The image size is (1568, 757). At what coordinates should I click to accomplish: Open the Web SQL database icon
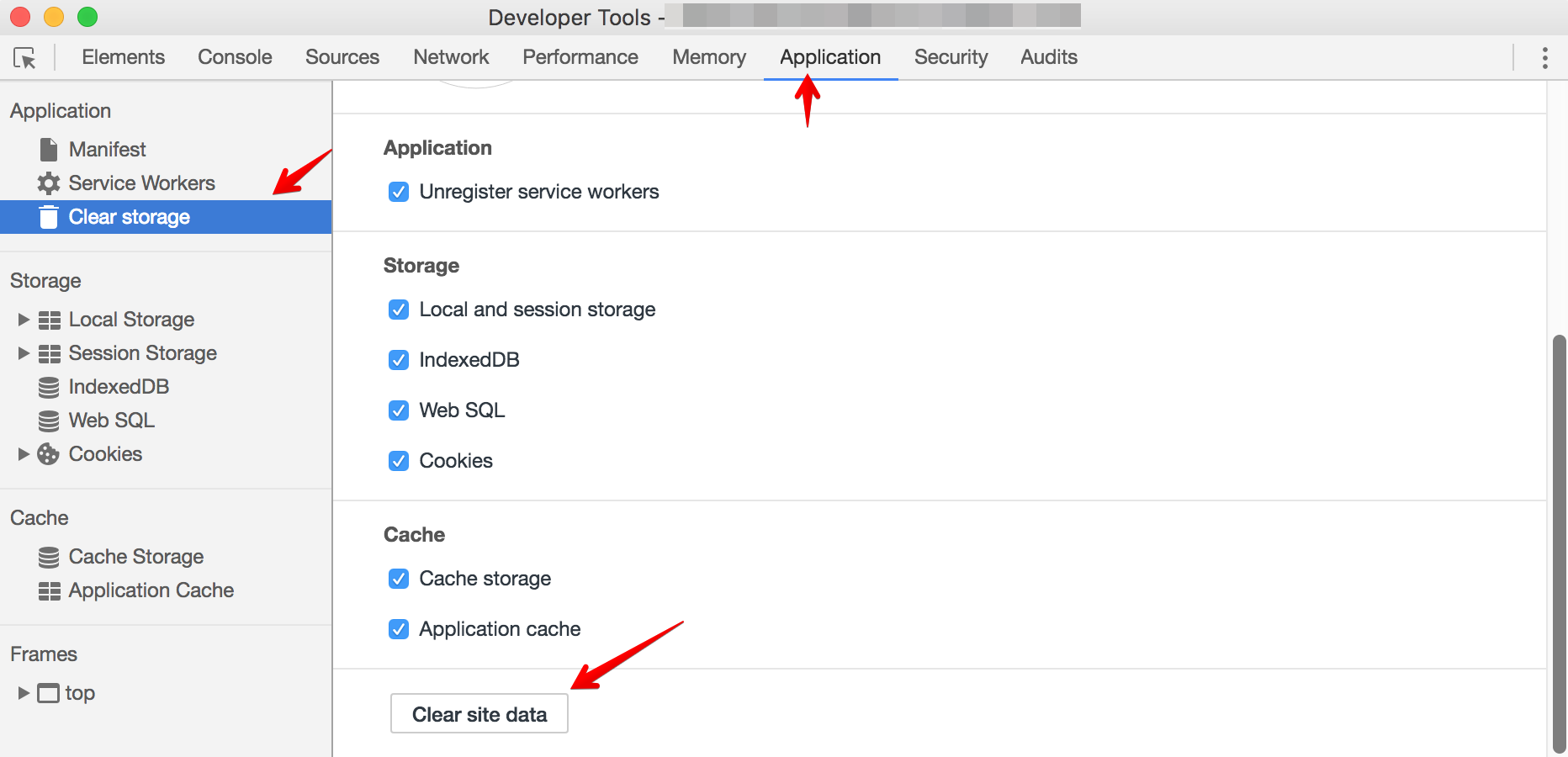[48, 420]
